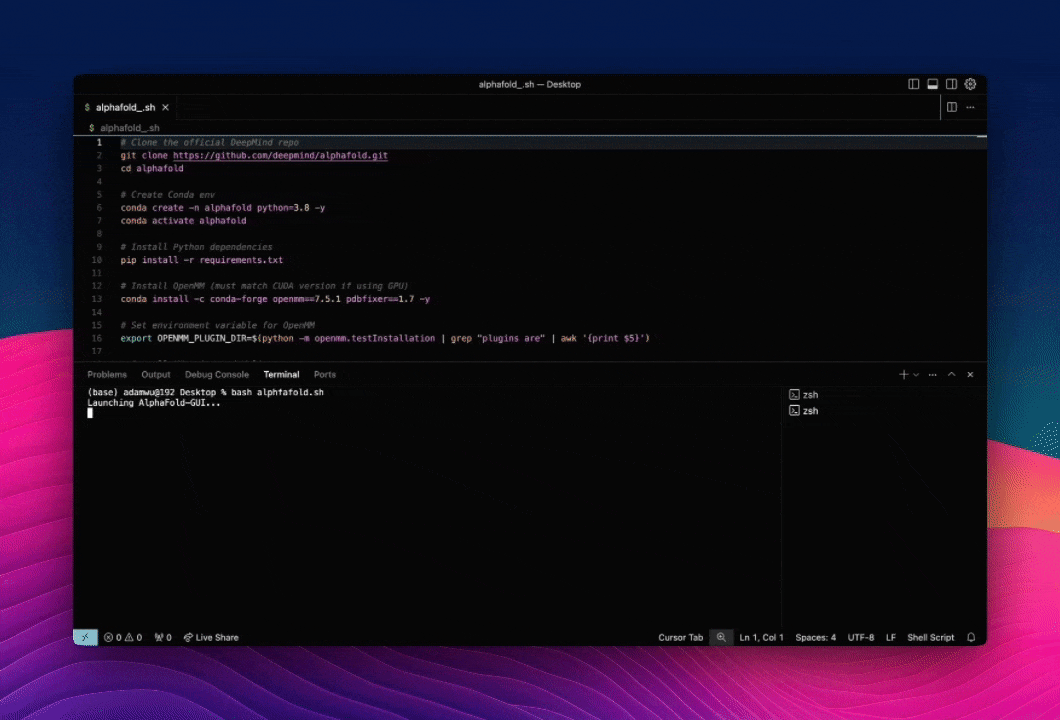Image resolution: width=1060 pixels, height=720 pixels.
Task: Create a new terminal with plus icon
Action: pyautogui.click(x=903, y=374)
